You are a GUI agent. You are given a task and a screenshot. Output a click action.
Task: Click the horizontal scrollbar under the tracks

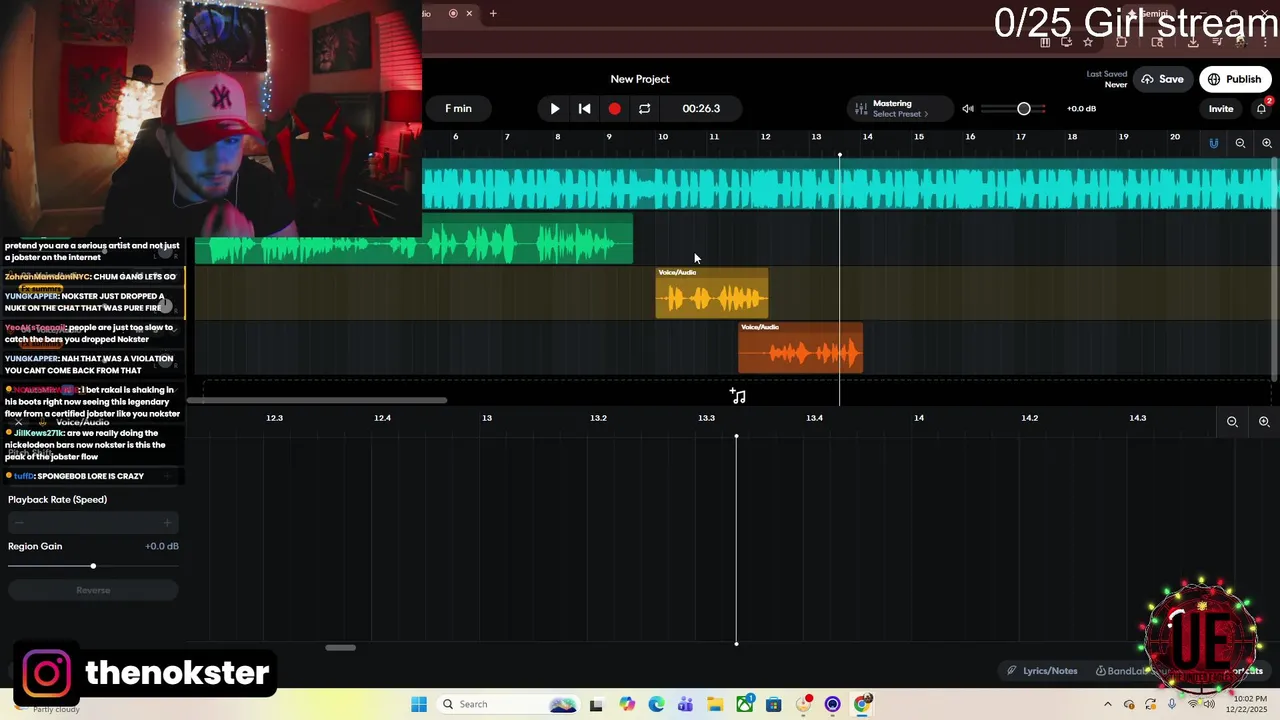click(x=317, y=400)
